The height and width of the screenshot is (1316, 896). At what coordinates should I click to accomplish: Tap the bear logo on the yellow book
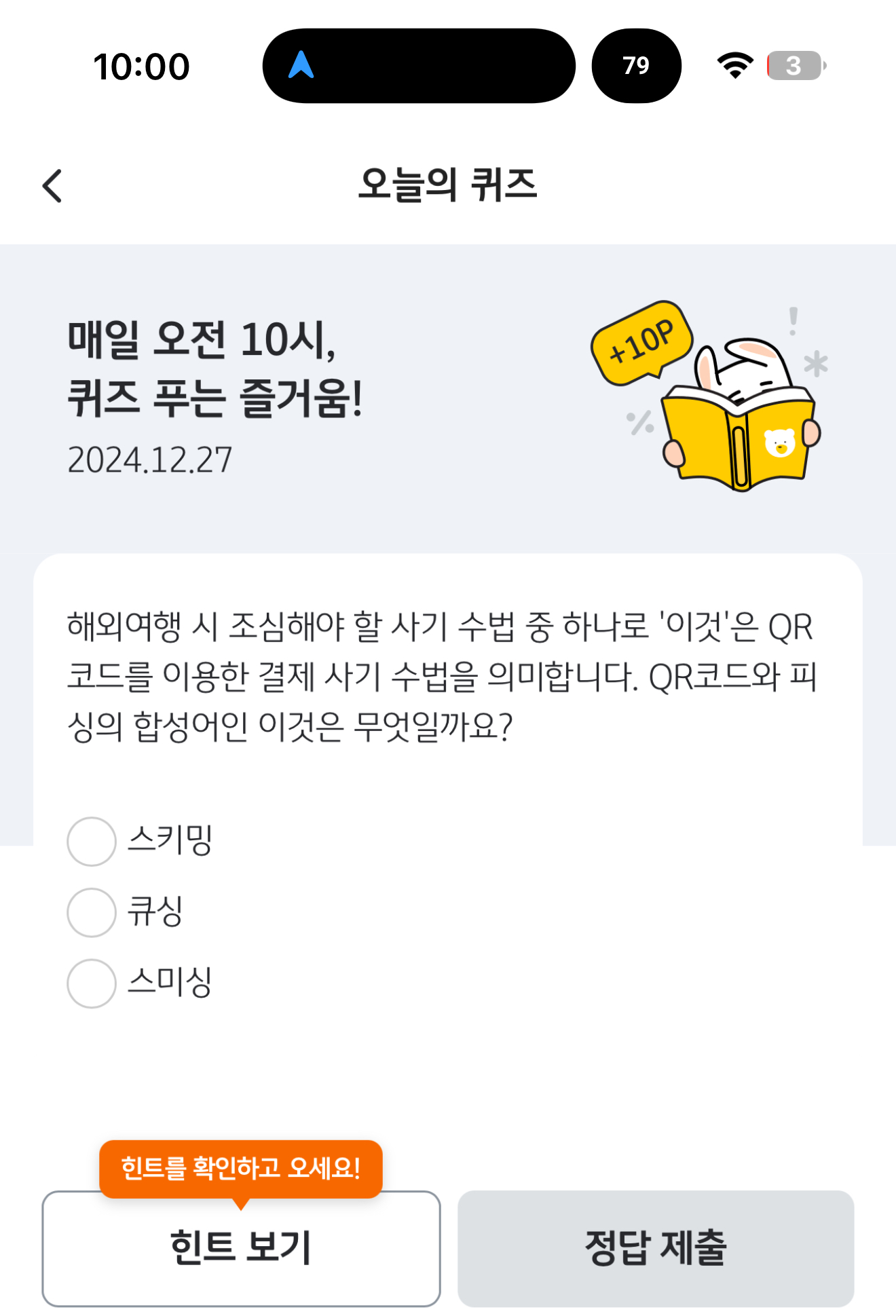[x=779, y=443]
